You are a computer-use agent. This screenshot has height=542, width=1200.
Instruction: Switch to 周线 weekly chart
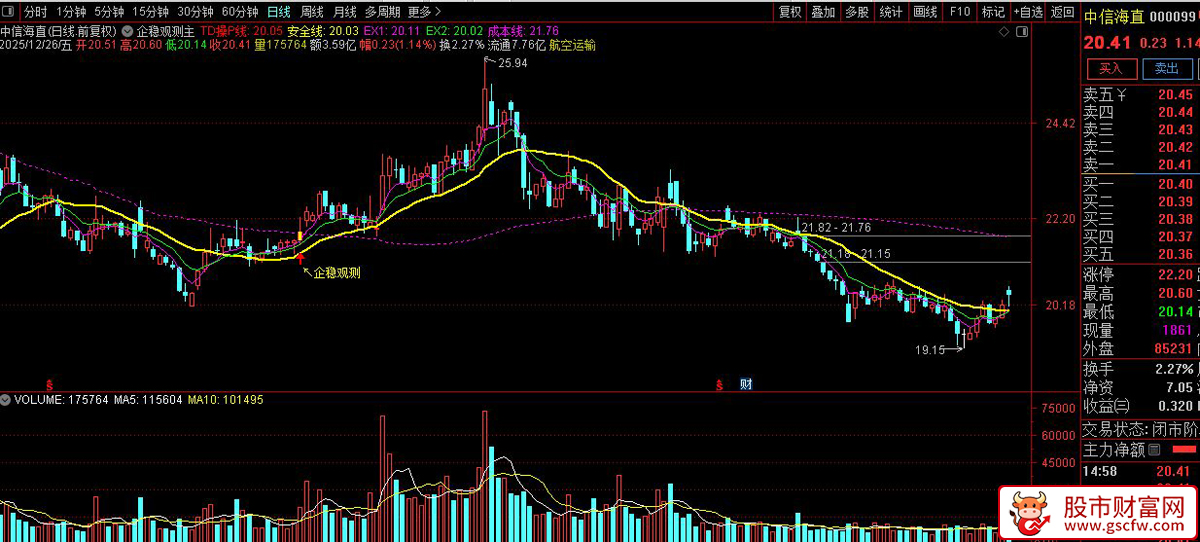pos(312,12)
